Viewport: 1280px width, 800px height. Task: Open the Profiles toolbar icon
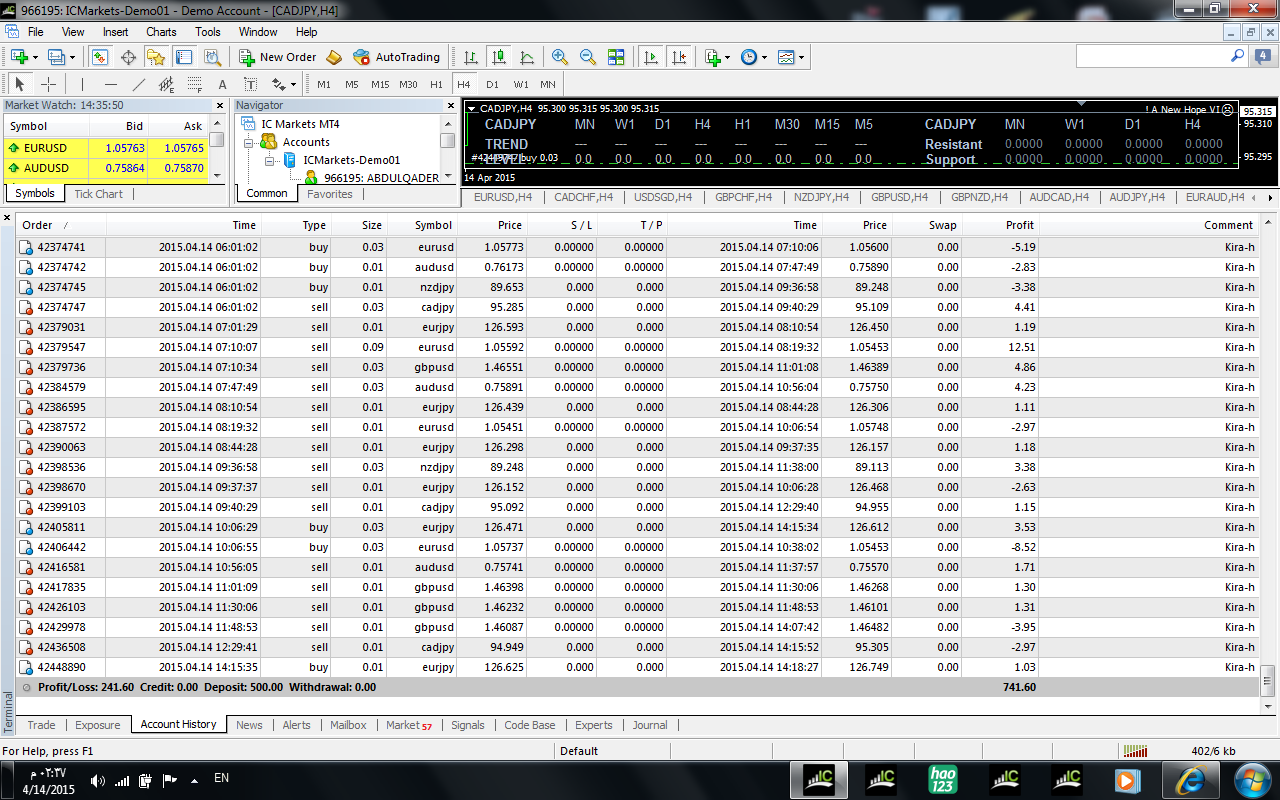(55, 57)
